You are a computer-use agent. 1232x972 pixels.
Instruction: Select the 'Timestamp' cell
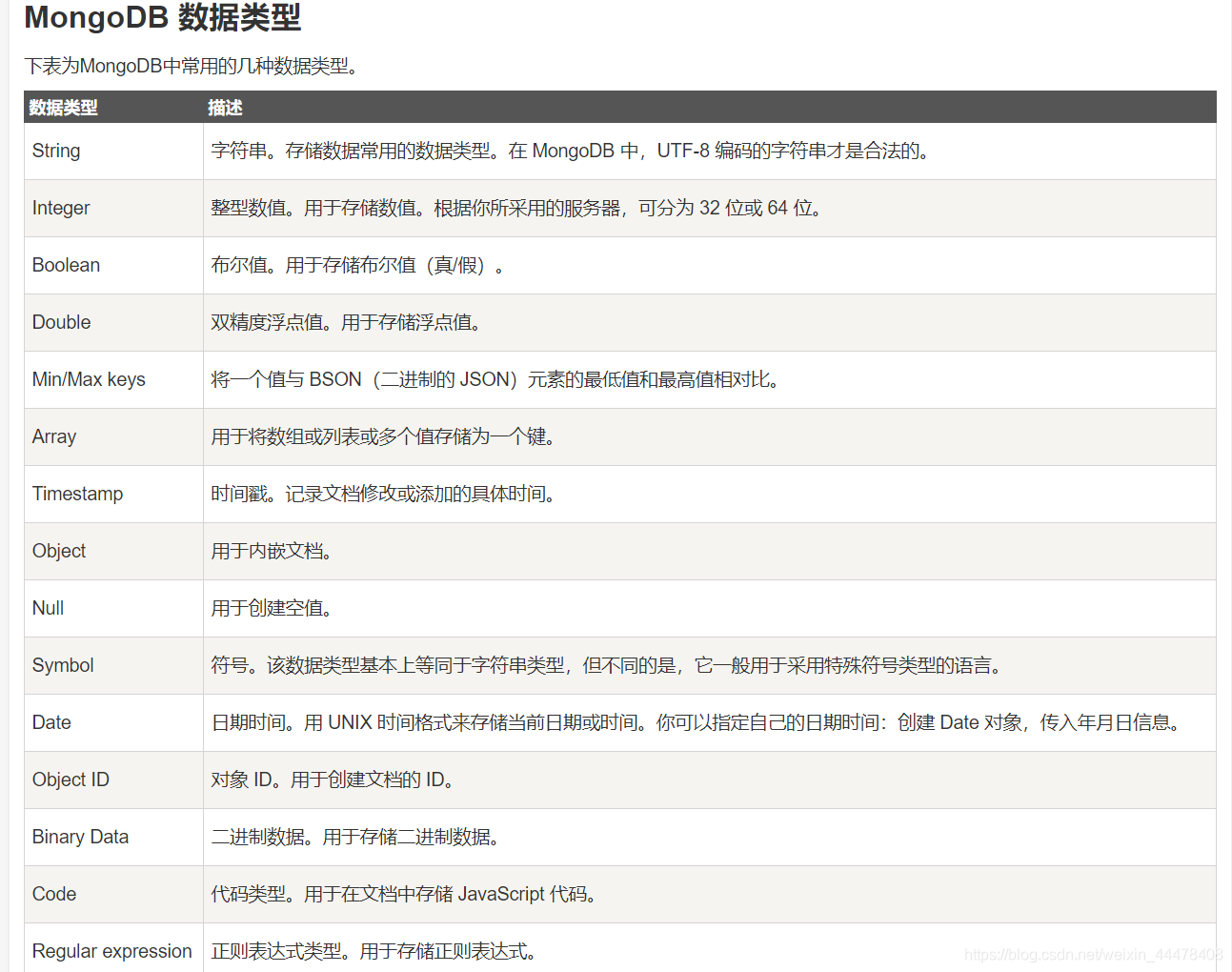[113, 494]
